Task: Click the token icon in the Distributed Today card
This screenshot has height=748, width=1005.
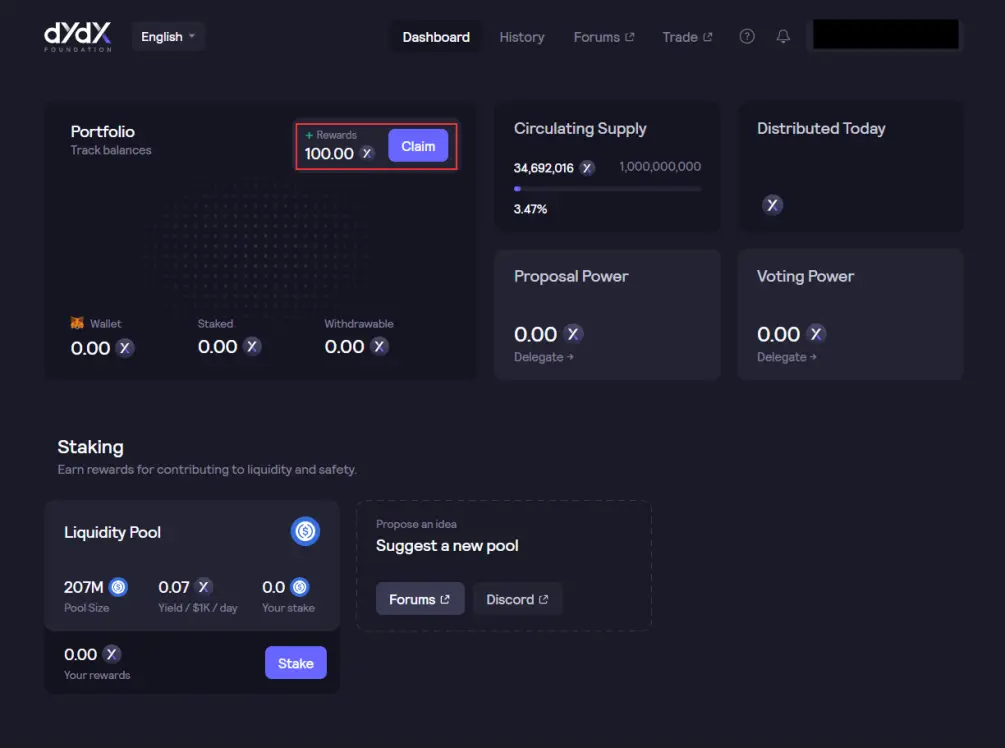Action: click(772, 205)
